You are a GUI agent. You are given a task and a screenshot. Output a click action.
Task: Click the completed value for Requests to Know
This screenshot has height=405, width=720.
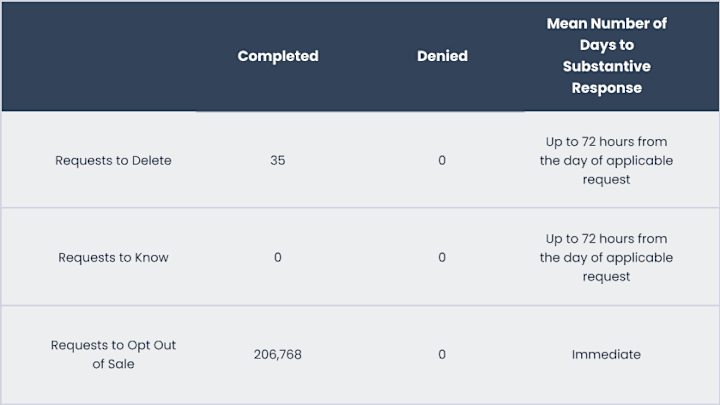(x=278, y=257)
